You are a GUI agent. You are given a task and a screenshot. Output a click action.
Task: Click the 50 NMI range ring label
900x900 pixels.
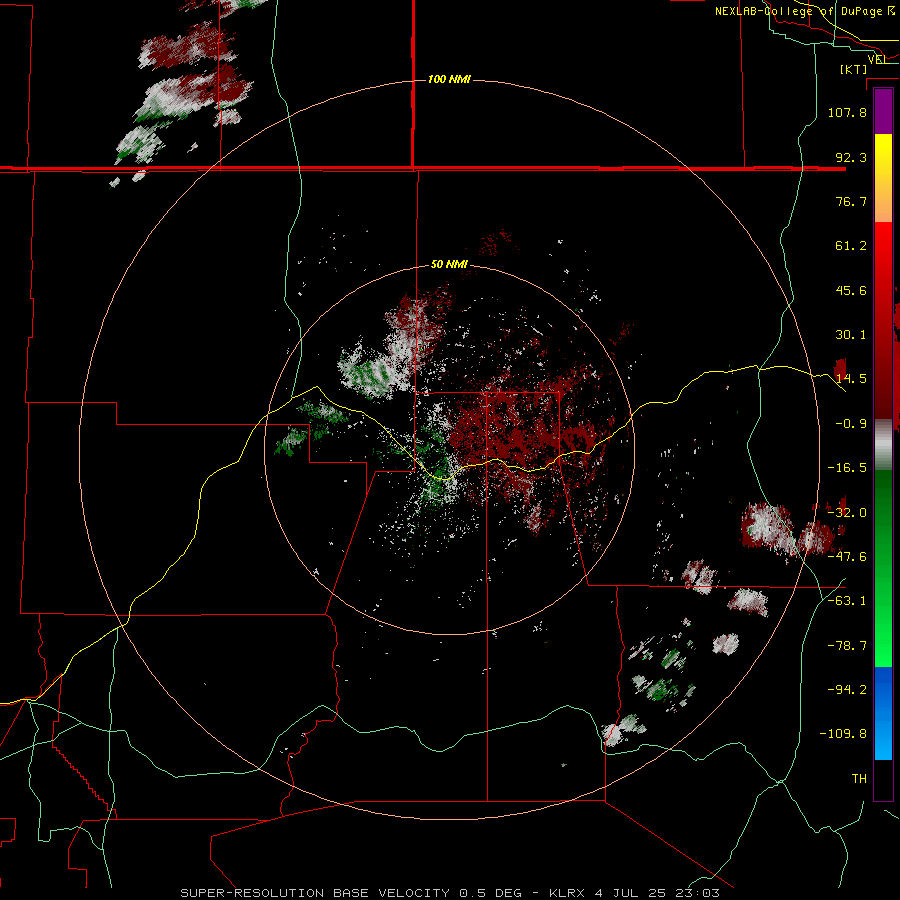click(x=449, y=264)
